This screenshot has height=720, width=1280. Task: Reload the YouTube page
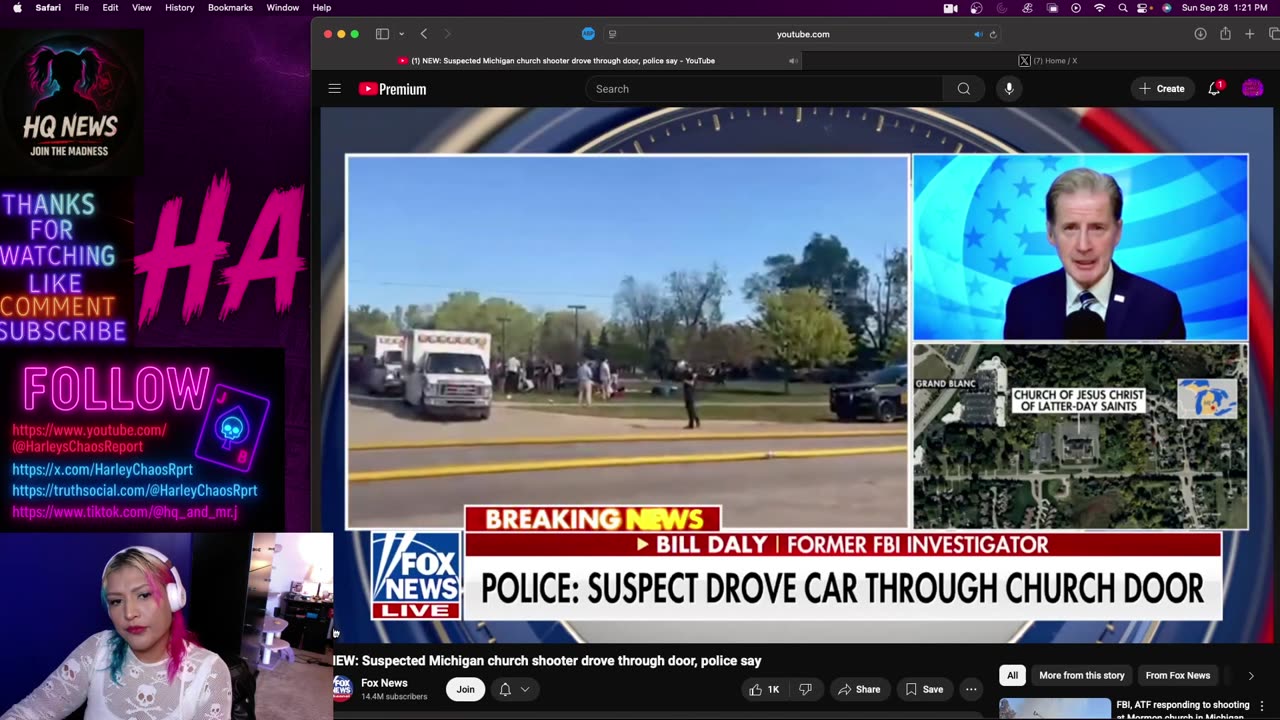993,34
